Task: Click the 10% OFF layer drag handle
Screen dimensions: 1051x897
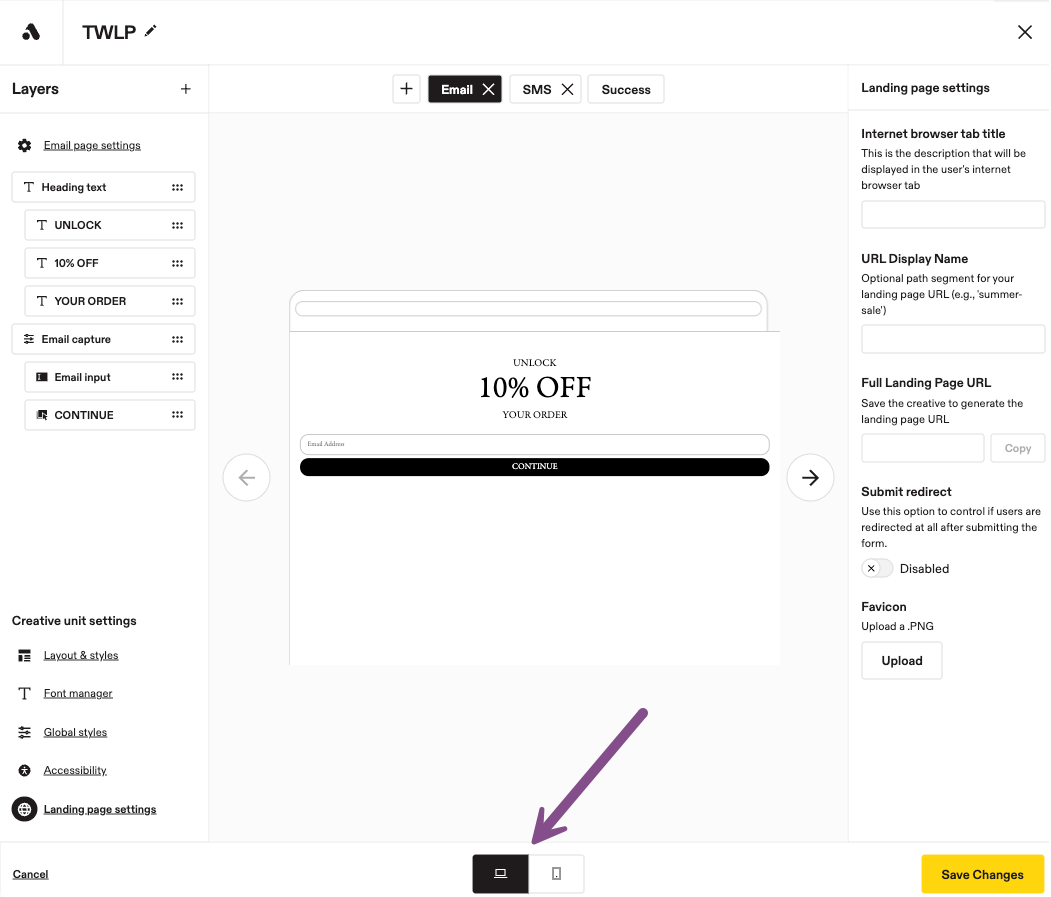Action: [x=177, y=263]
